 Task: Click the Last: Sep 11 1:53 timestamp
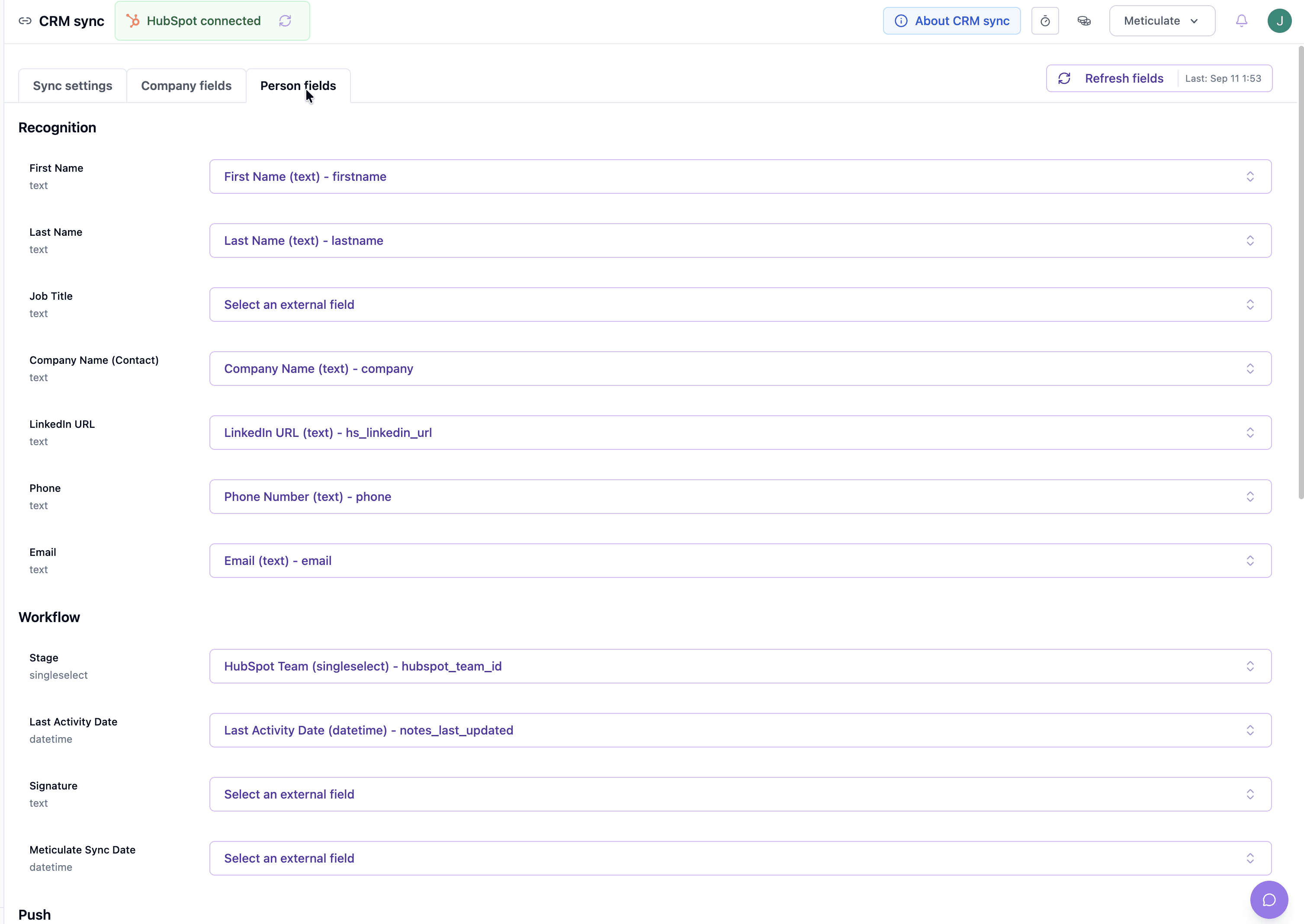click(x=1223, y=79)
